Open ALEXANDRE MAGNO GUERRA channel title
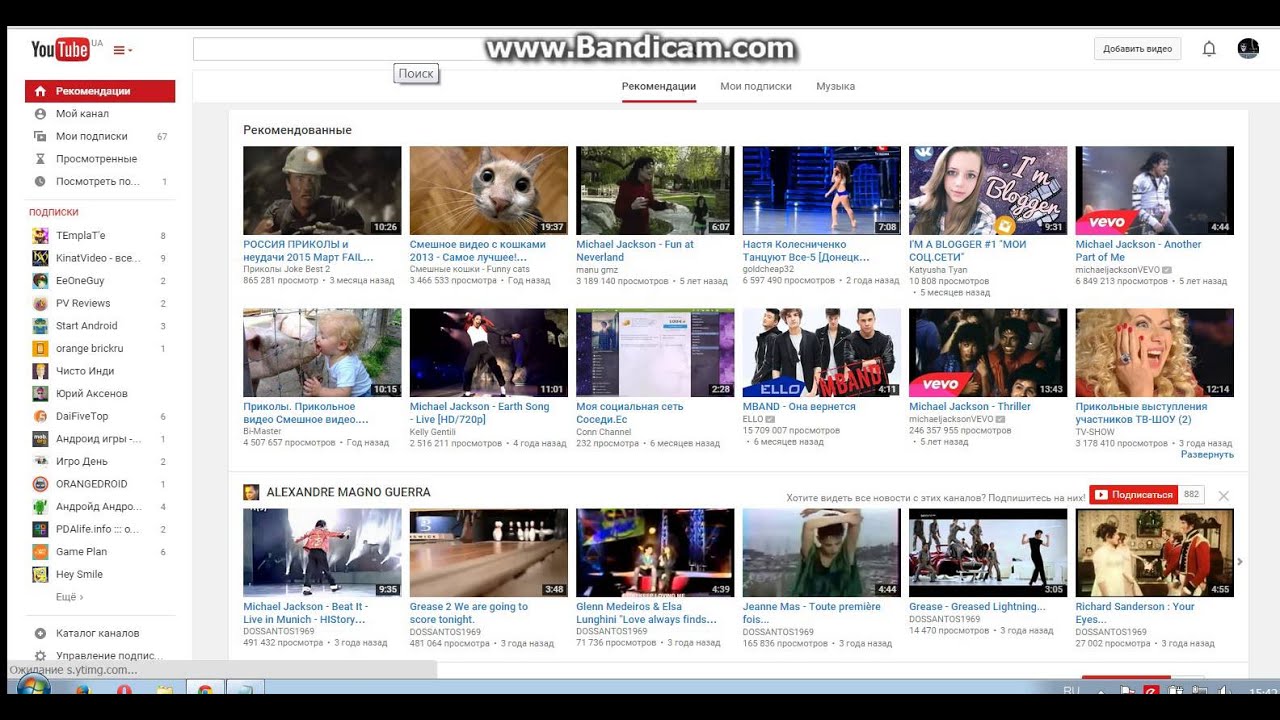1280x720 pixels. (348, 492)
